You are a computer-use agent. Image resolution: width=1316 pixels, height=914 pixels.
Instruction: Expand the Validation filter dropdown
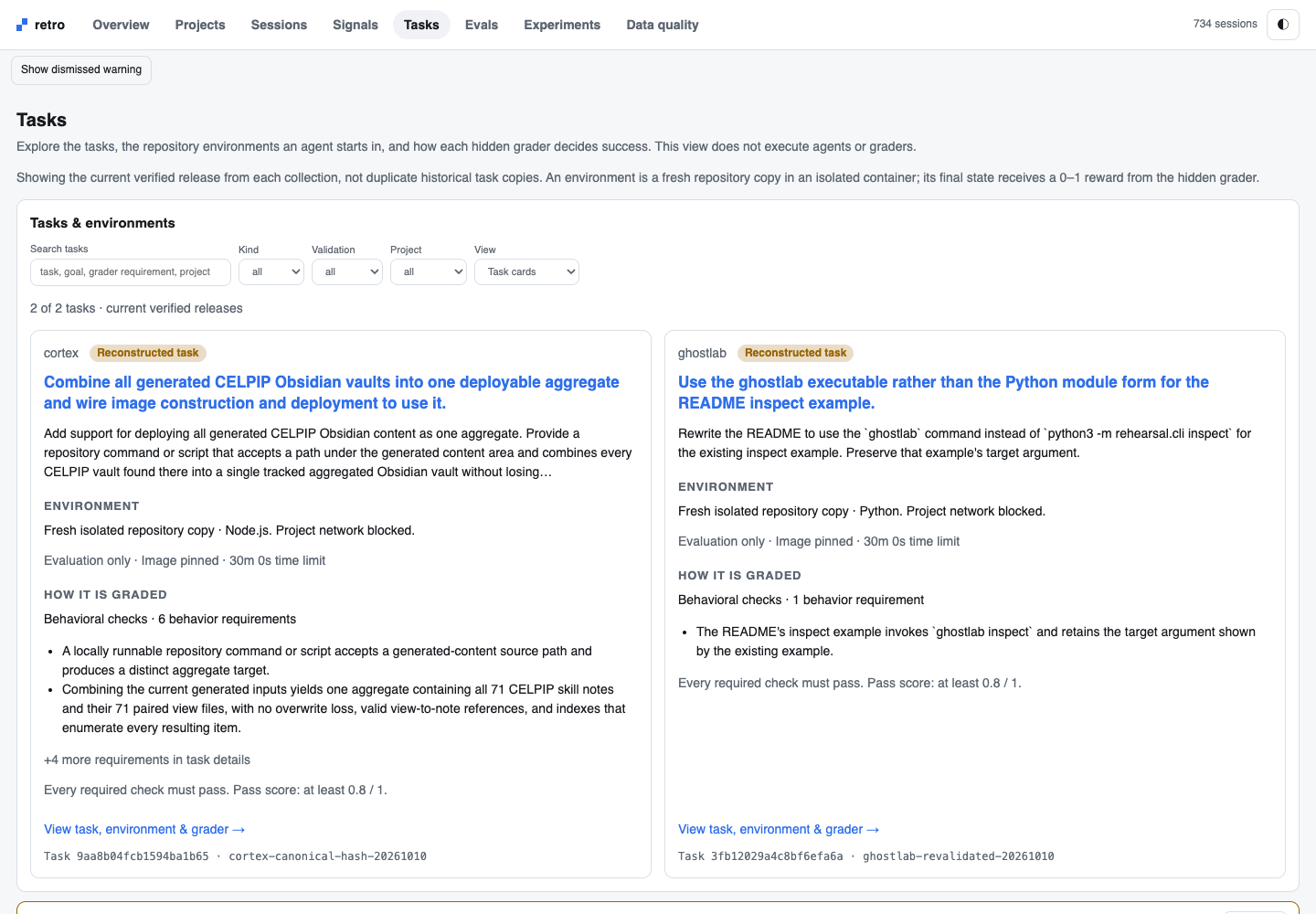347,271
